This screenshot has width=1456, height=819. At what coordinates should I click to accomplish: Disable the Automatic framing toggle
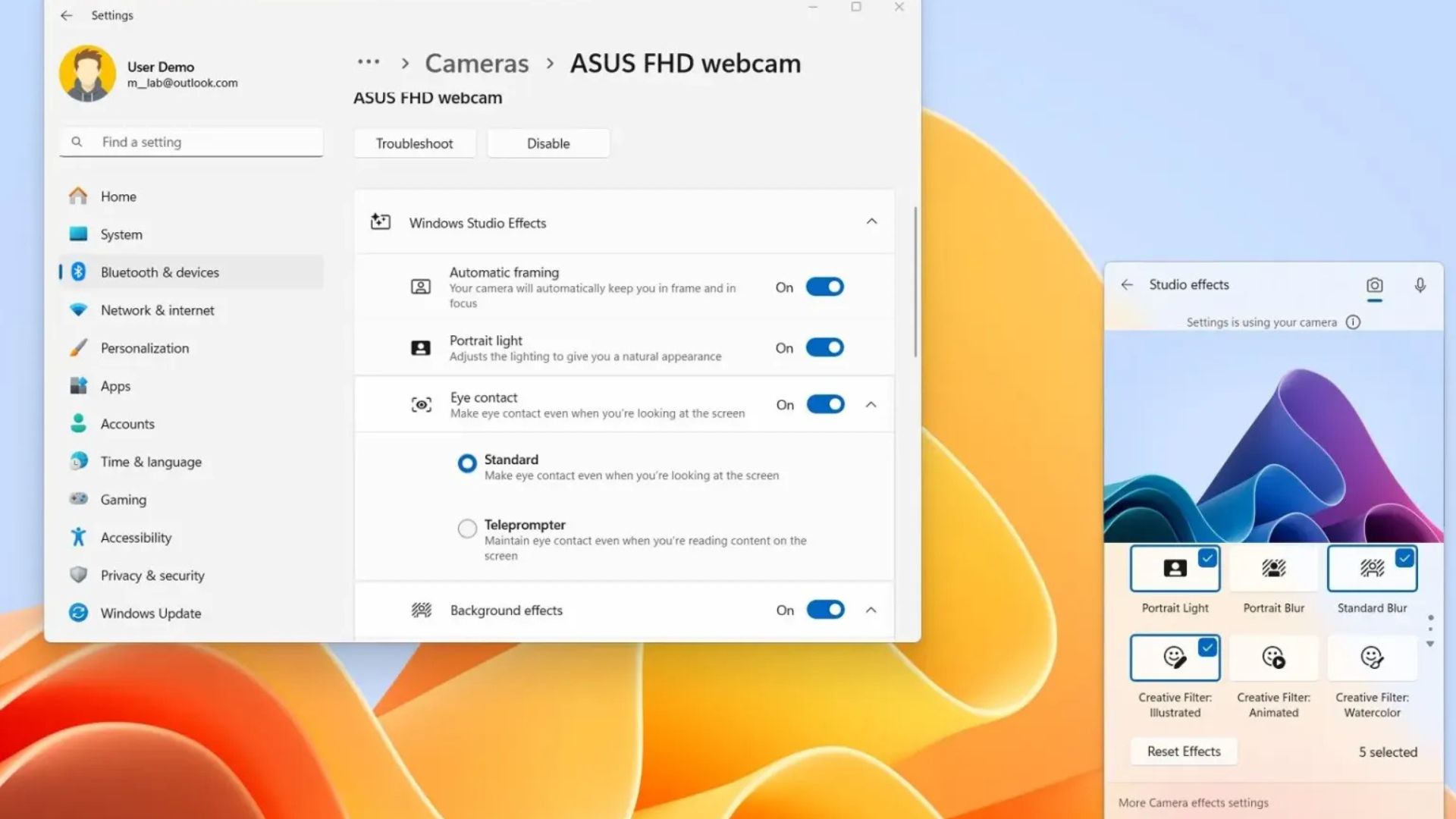825,287
